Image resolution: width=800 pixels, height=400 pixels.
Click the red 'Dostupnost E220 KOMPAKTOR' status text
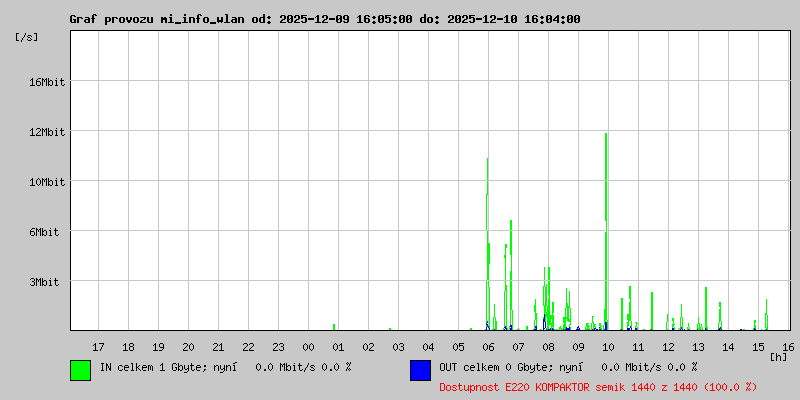pos(598,387)
